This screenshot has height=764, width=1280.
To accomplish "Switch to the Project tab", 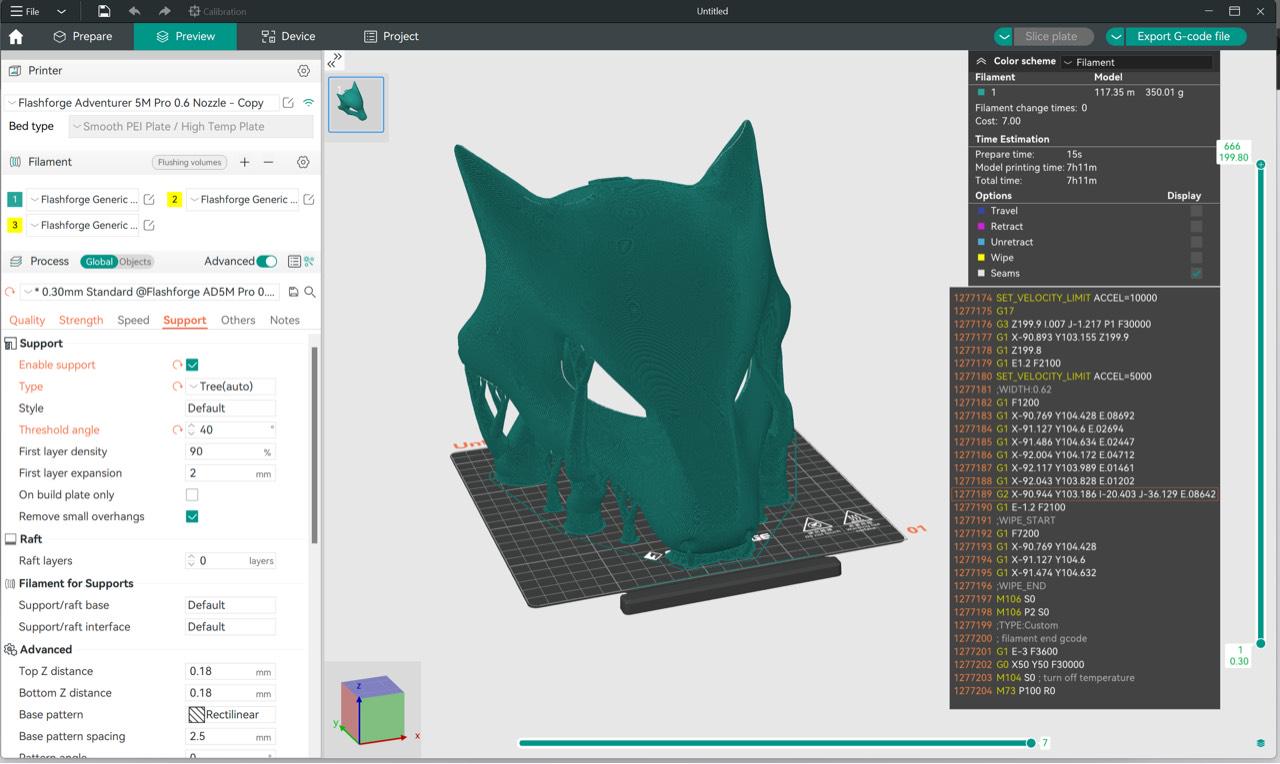I will pyautogui.click(x=391, y=36).
